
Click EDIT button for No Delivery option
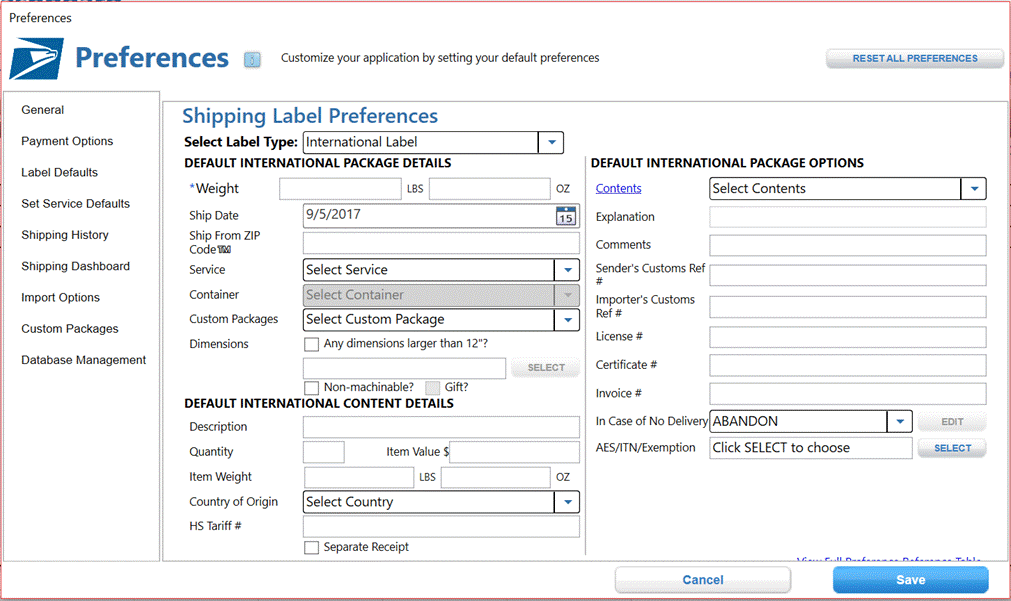pyautogui.click(x=952, y=422)
